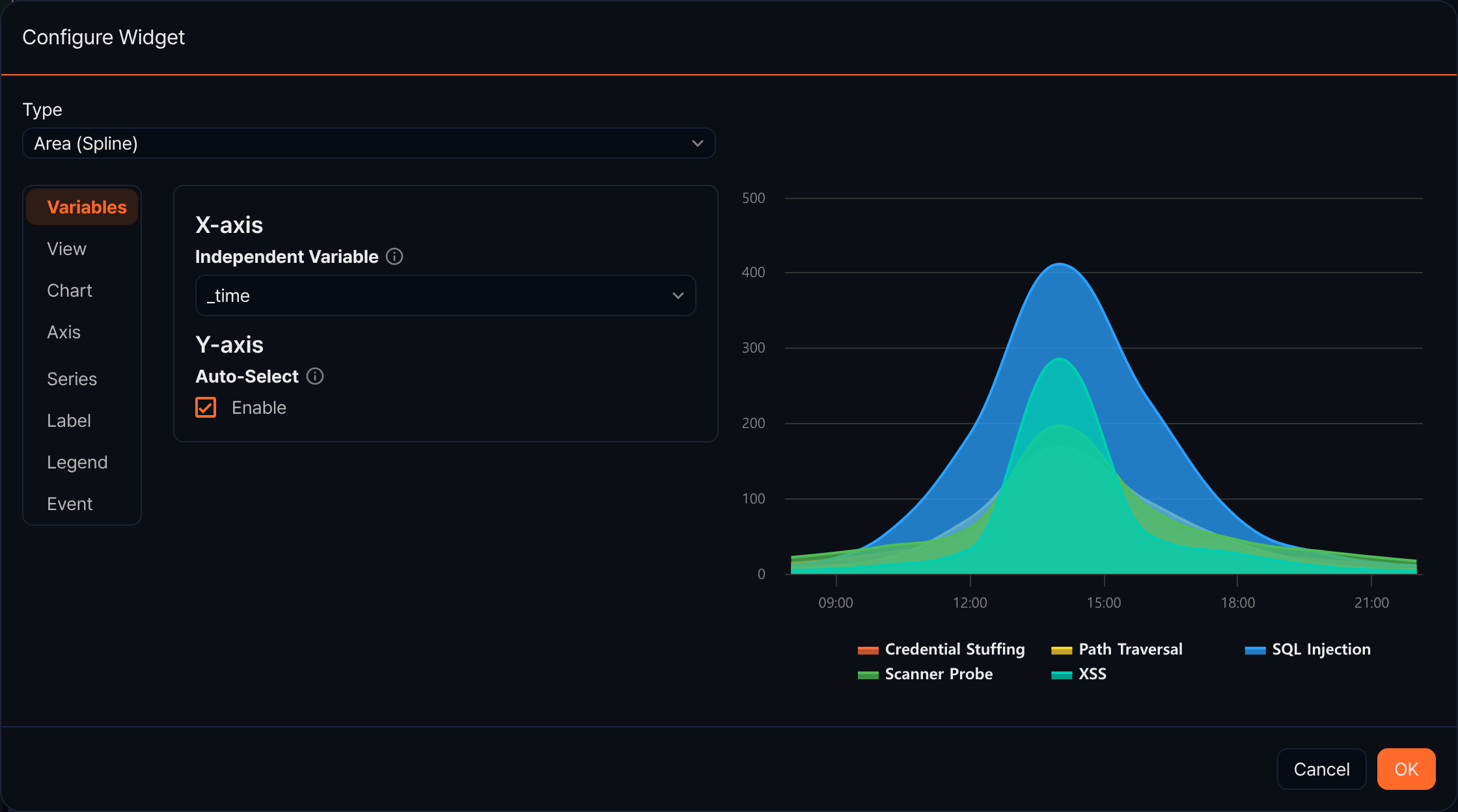This screenshot has height=812, width=1458.
Task: Toggle the XSS legend label
Action: (1092, 674)
